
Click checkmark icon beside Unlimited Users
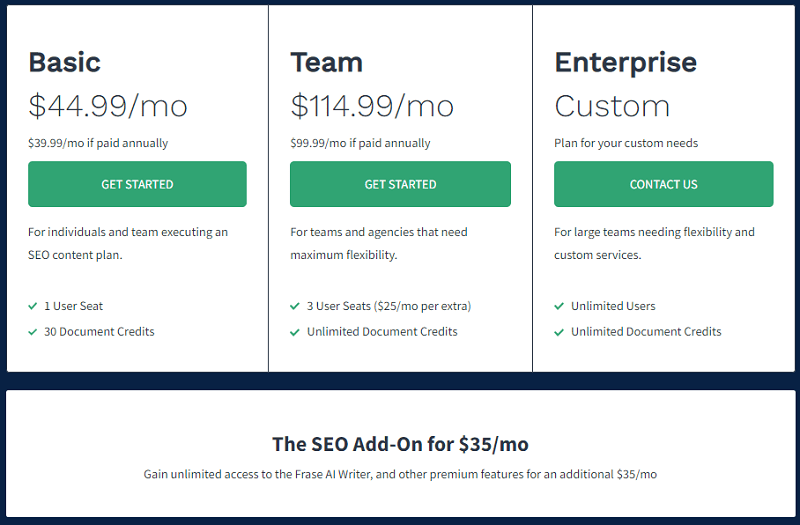(559, 306)
